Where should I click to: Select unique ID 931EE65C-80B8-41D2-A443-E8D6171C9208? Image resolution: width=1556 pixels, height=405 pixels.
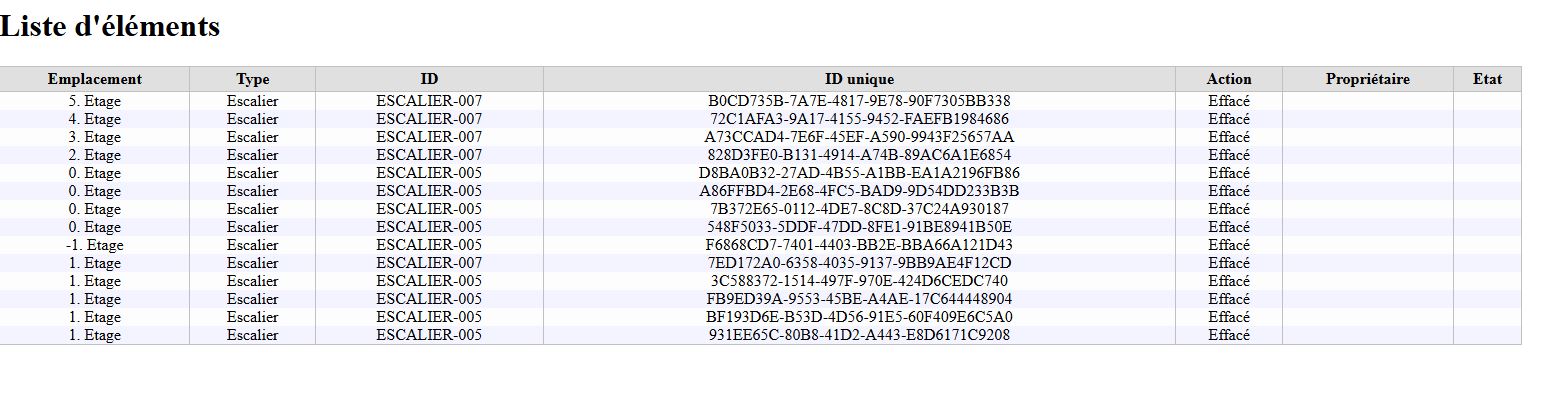tap(859, 335)
